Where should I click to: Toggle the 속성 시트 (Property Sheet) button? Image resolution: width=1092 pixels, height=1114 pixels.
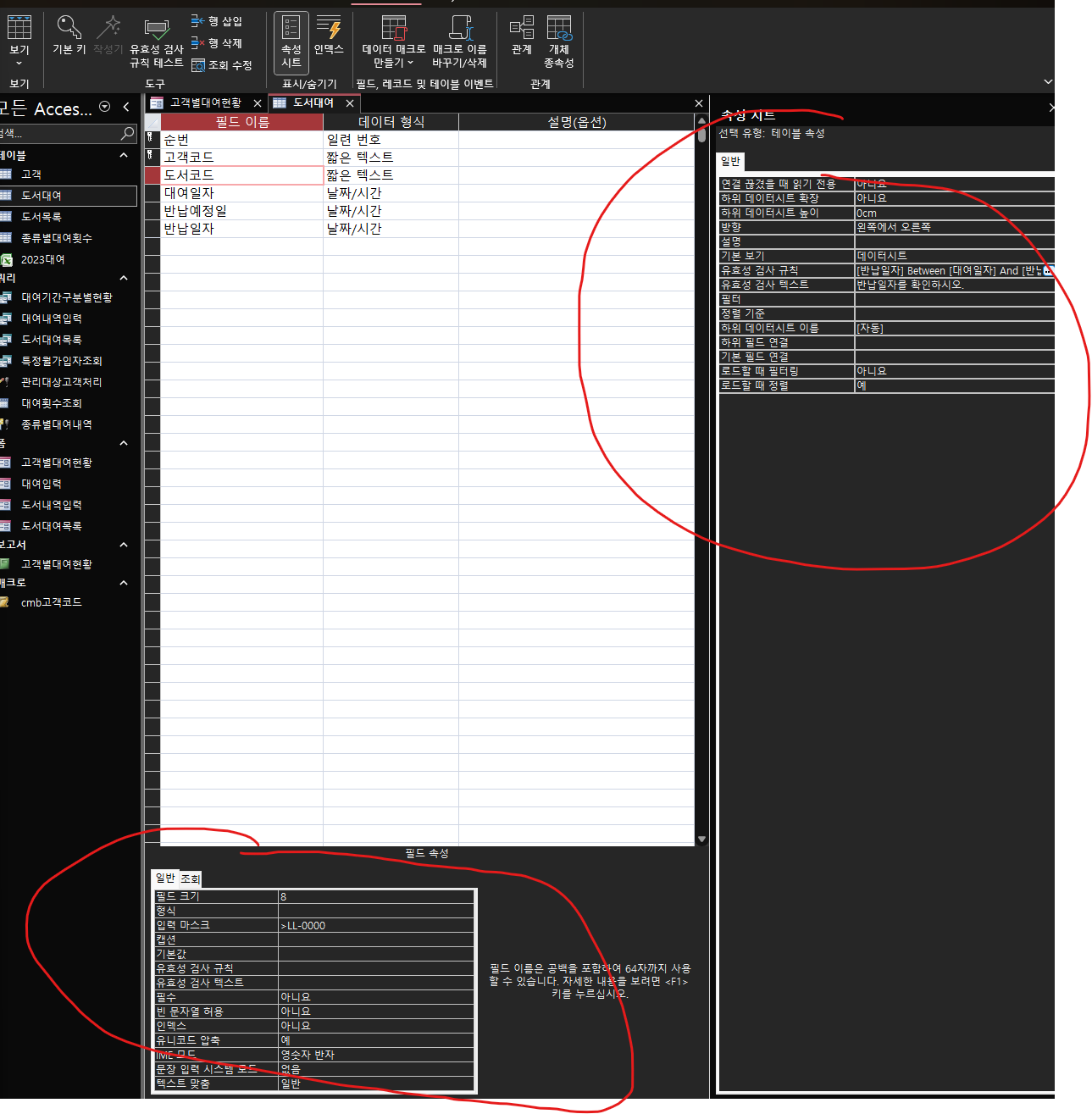pyautogui.click(x=291, y=41)
